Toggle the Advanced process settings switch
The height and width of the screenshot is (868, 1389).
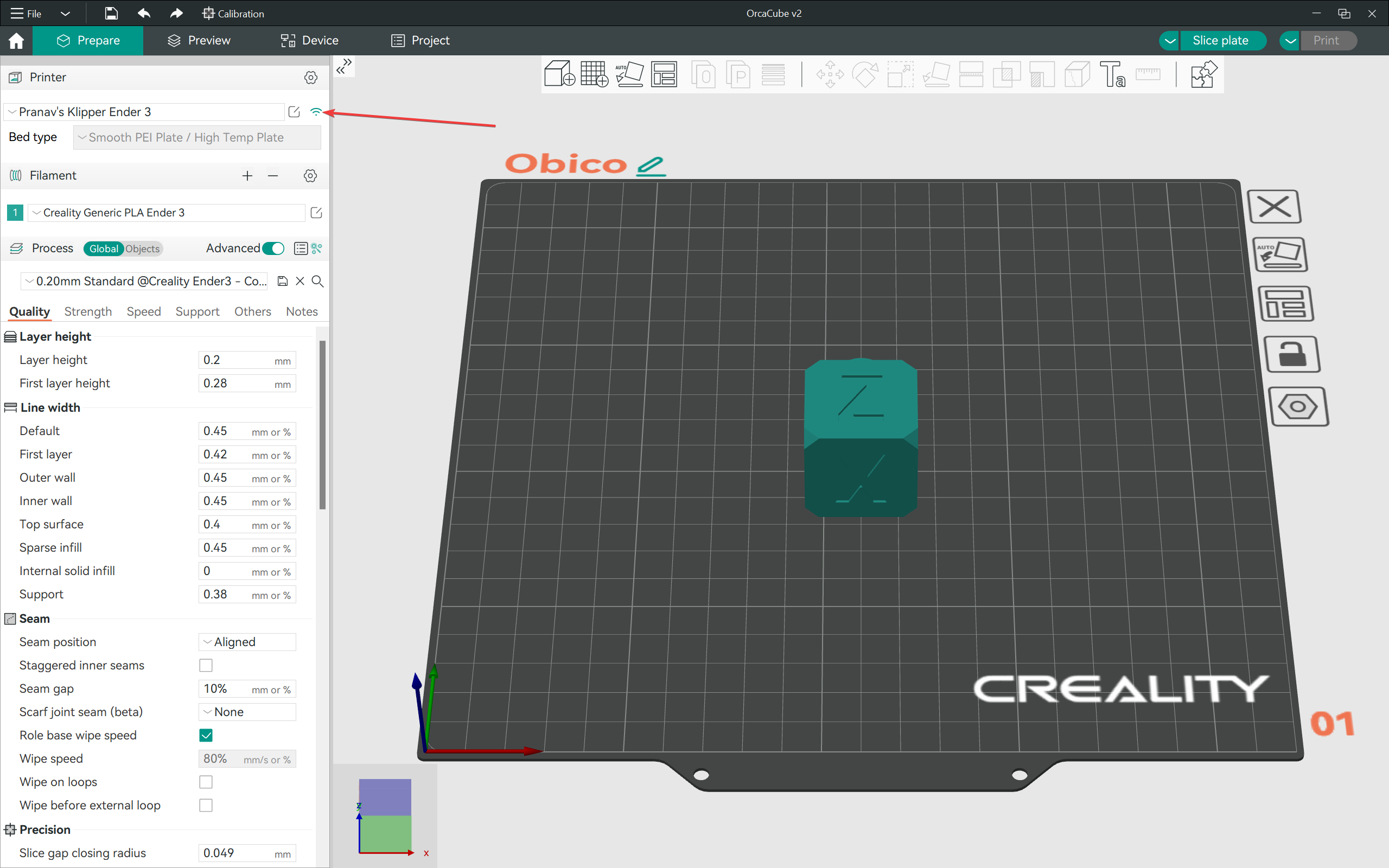point(273,248)
